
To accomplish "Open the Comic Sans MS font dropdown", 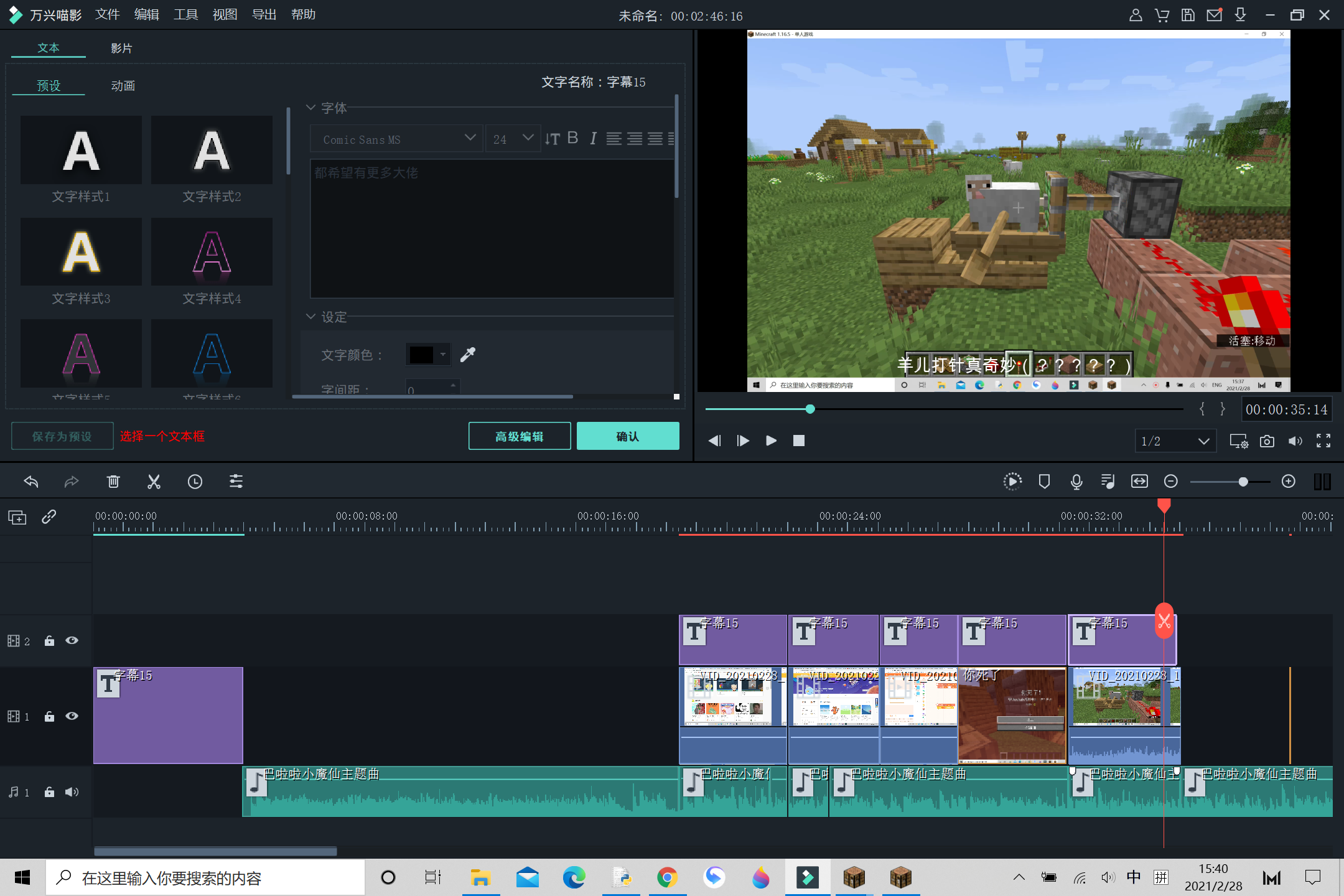I will (x=396, y=139).
